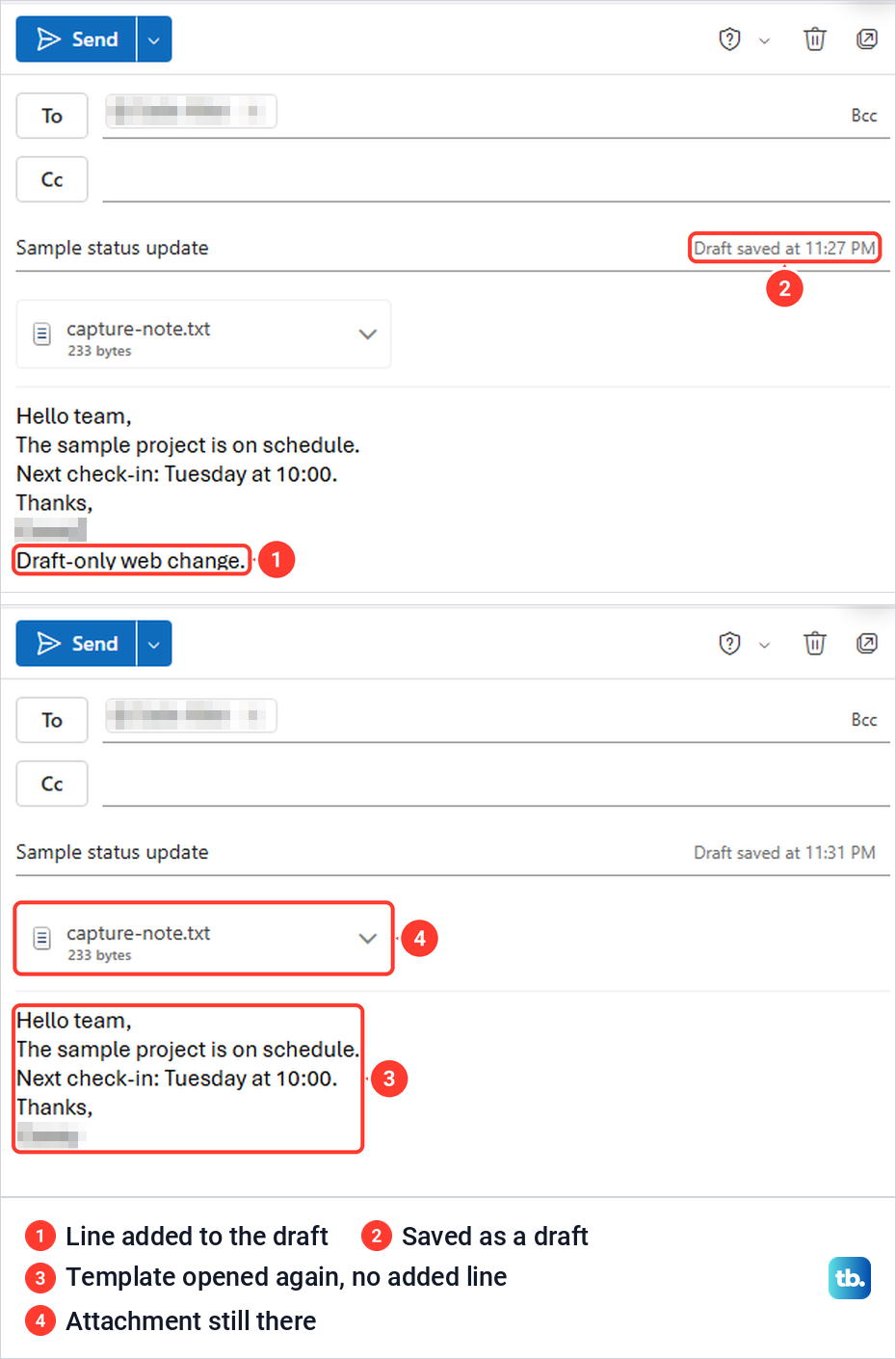Show Bcc field in bottom draft
896x1359 pixels.
tap(864, 720)
